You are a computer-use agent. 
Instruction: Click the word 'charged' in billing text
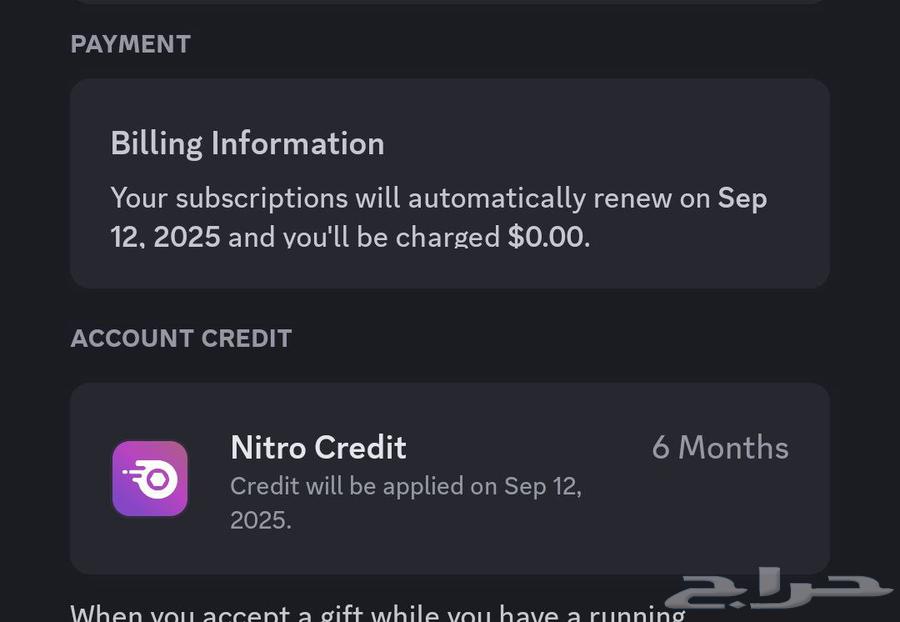tap(448, 237)
